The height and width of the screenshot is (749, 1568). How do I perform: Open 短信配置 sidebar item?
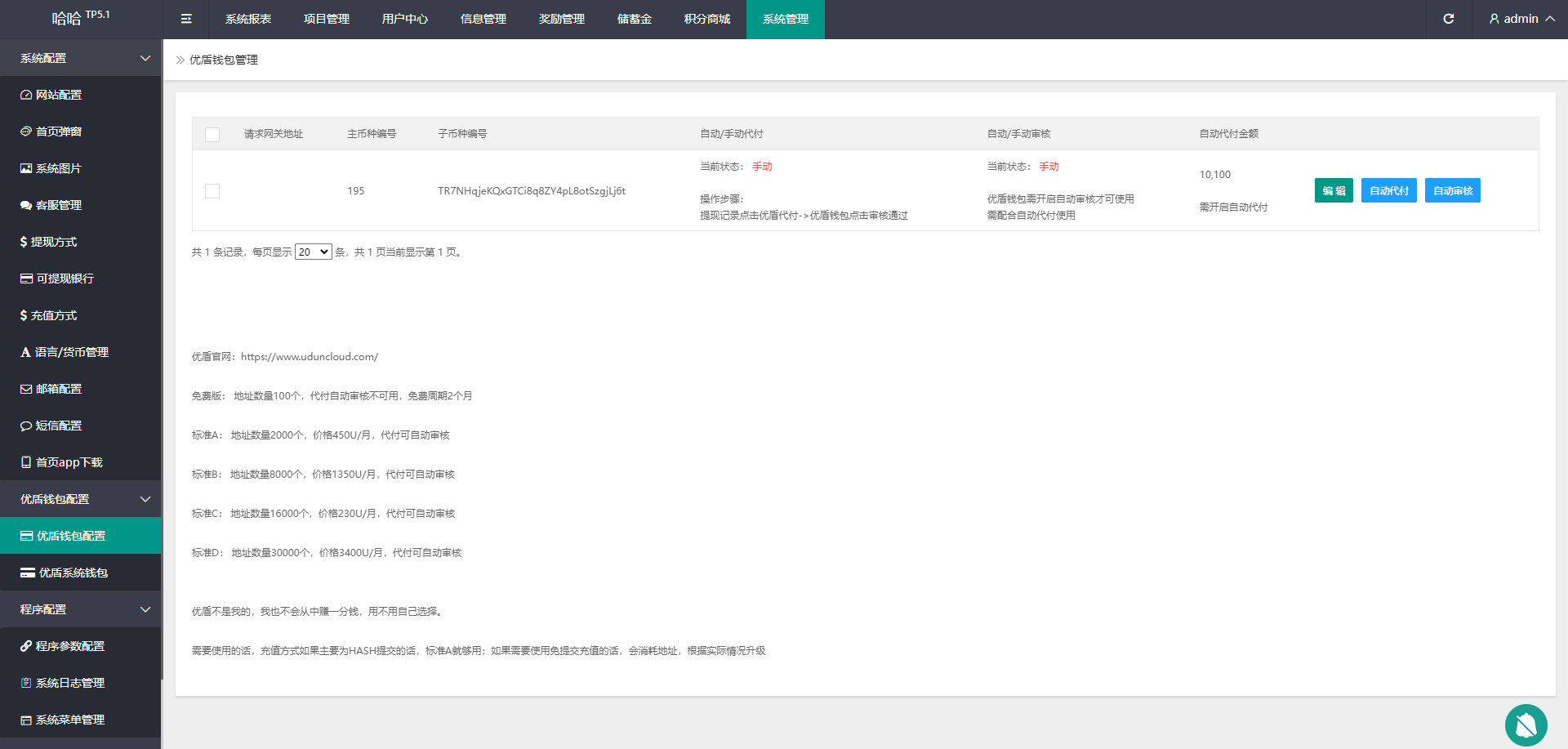click(x=59, y=426)
